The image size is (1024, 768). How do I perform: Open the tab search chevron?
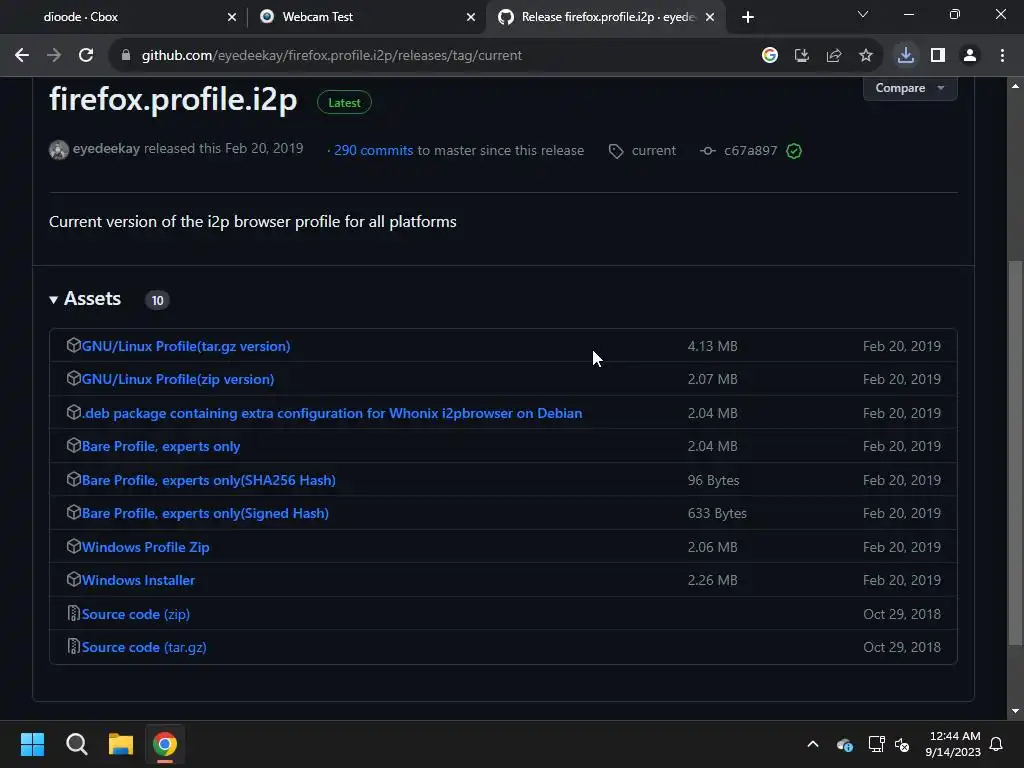point(863,14)
